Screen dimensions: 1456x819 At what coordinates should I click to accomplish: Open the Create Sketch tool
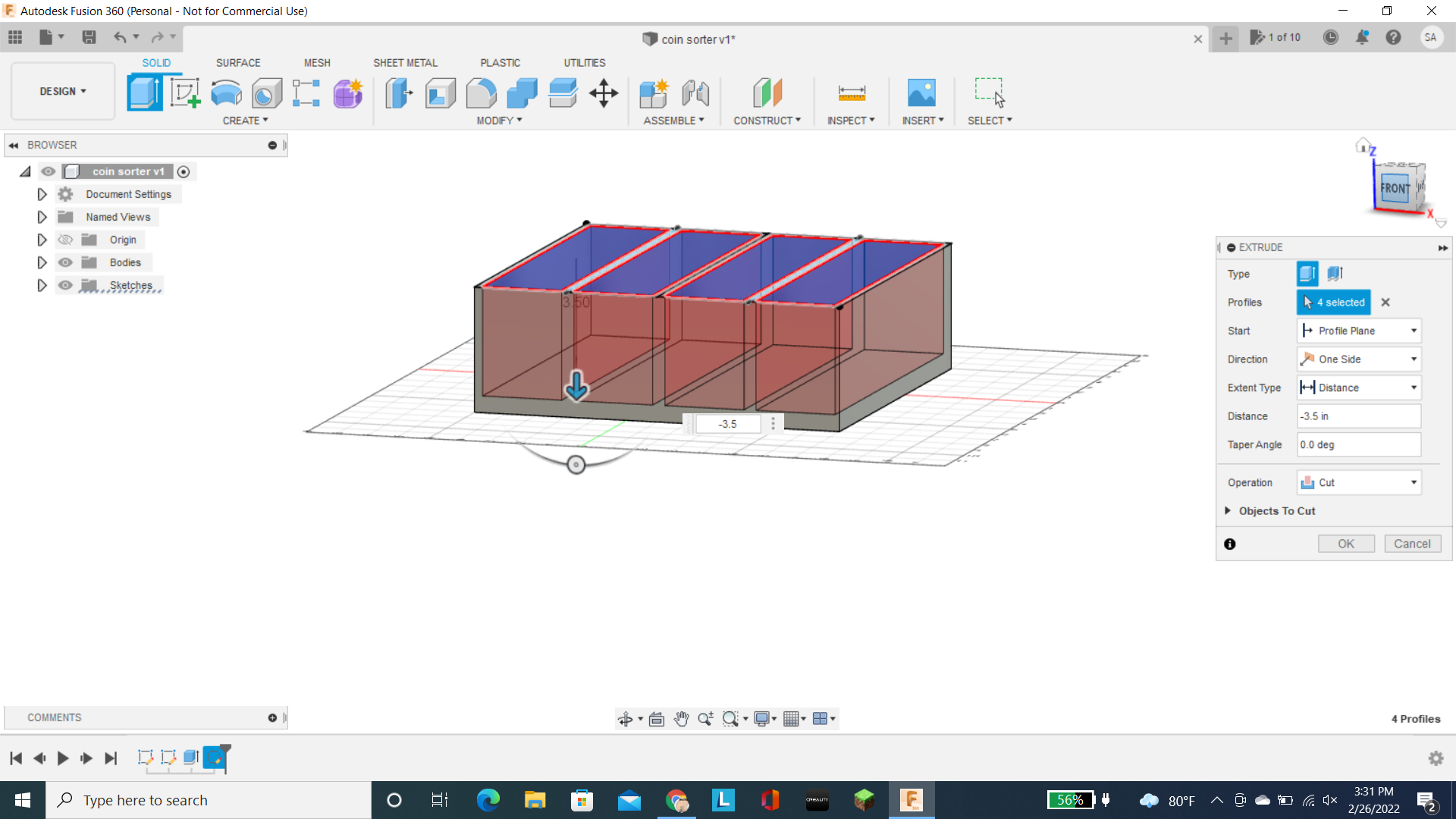pyautogui.click(x=185, y=92)
